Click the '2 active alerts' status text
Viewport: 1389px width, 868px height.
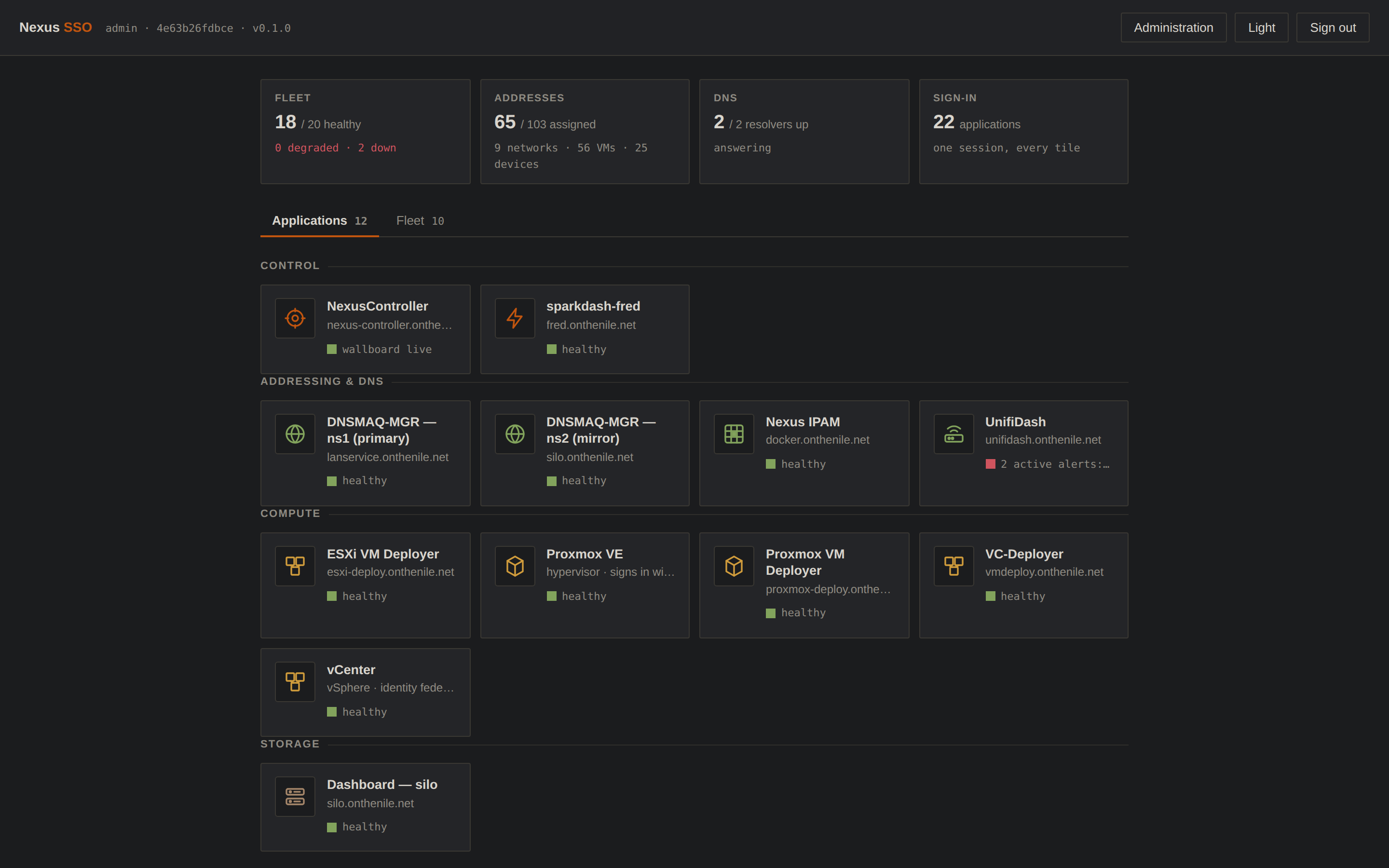coord(1055,464)
